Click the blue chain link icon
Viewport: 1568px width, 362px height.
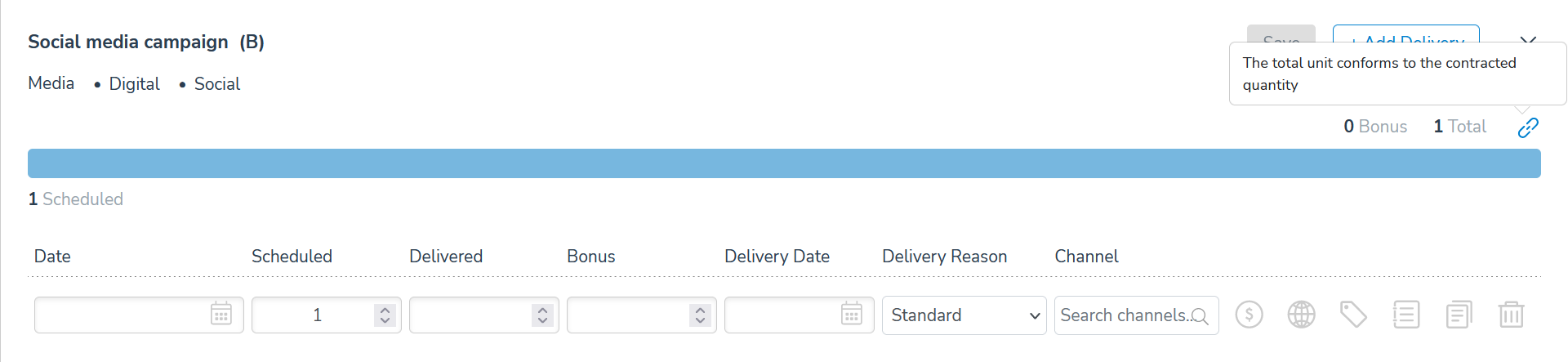click(1528, 127)
